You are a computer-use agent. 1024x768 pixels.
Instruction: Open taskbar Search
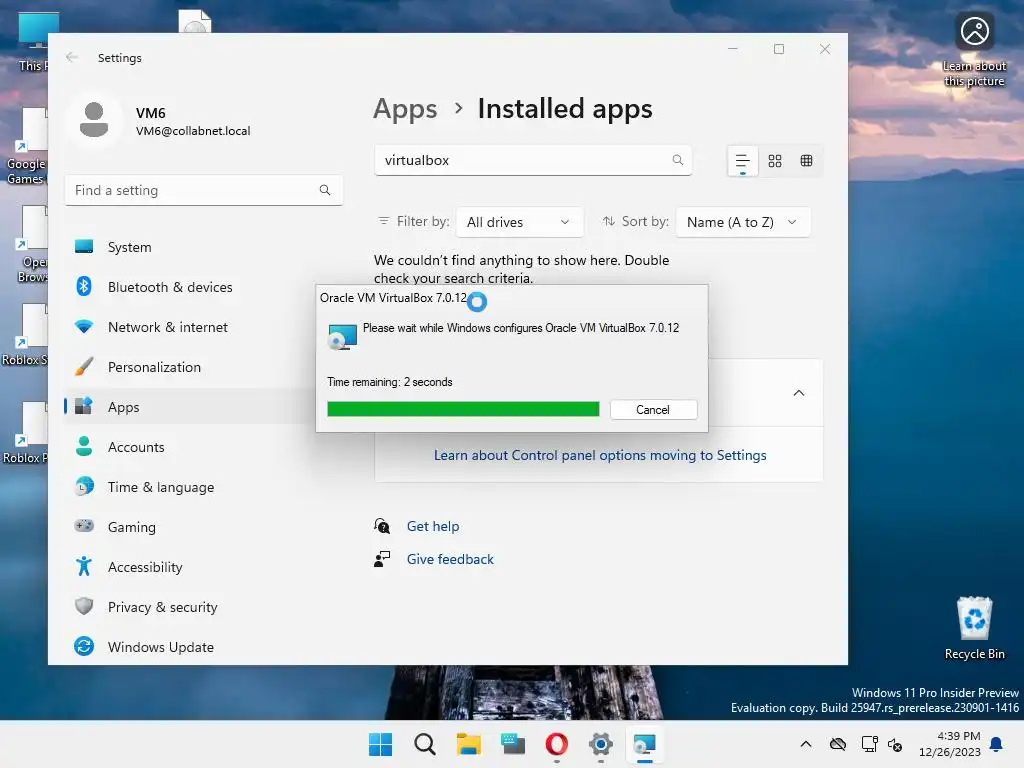[x=424, y=744]
